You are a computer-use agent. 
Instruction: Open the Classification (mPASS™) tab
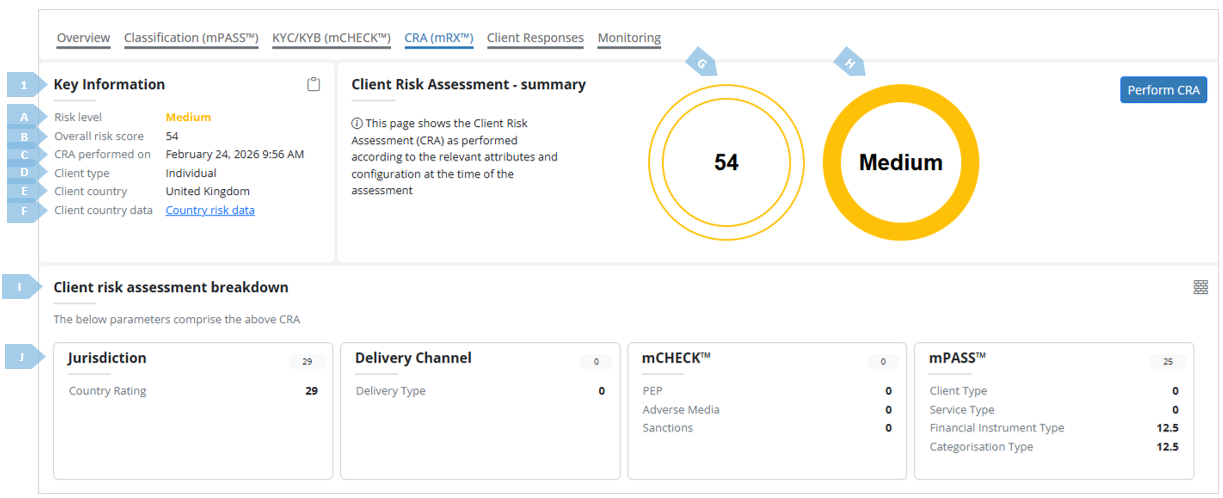click(191, 38)
